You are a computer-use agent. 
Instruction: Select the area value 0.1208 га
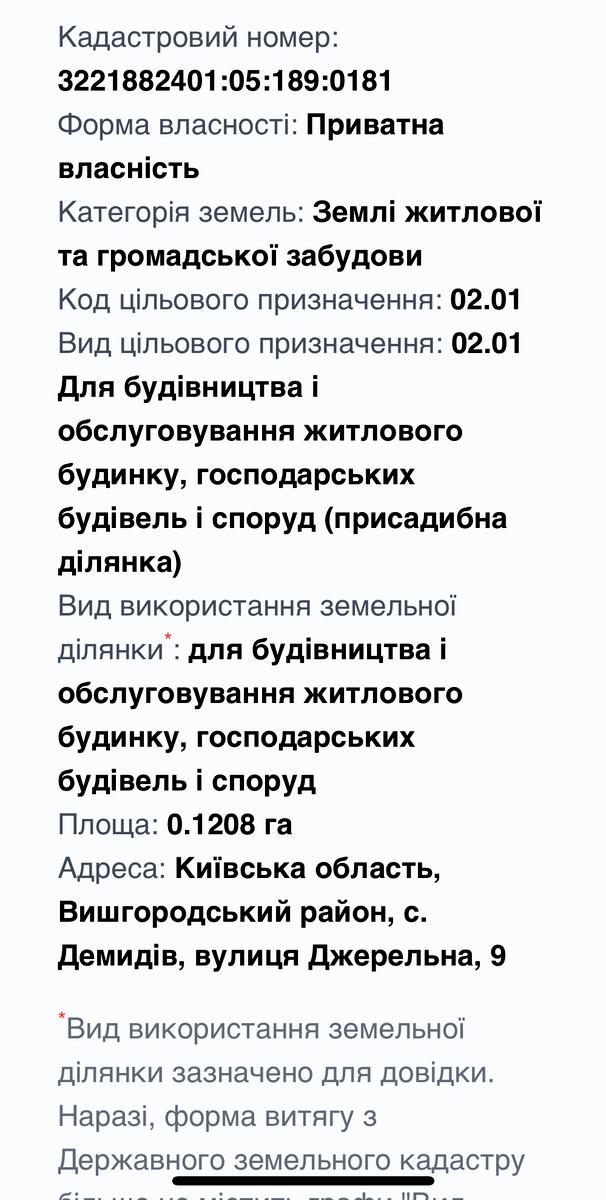point(230,825)
